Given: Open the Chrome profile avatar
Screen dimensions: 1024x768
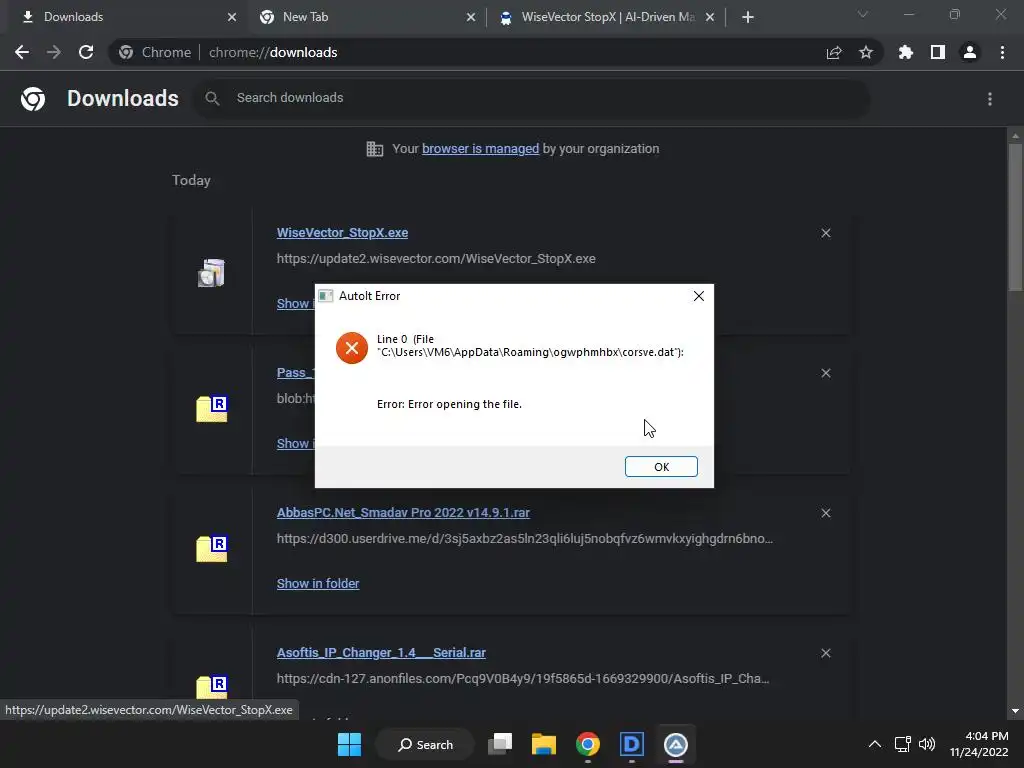Looking at the screenshot, I should 970,52.
